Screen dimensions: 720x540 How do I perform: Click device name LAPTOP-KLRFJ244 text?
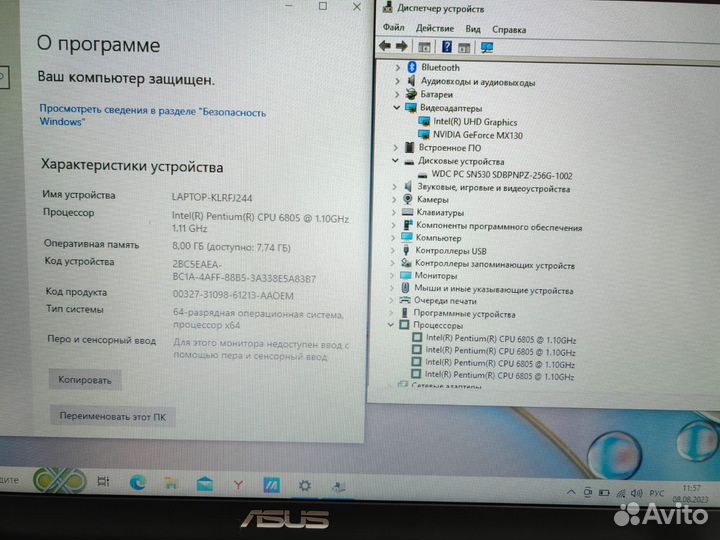[x=212, y=197]
